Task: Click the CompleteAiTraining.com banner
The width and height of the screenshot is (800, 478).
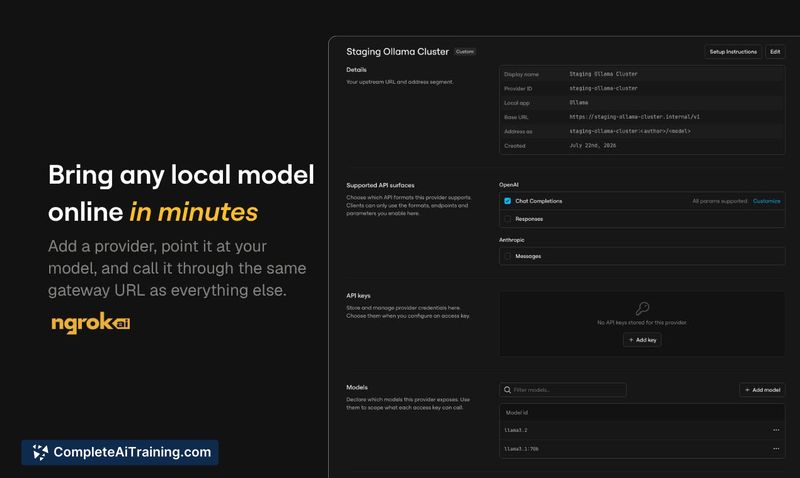Action: 120,452
